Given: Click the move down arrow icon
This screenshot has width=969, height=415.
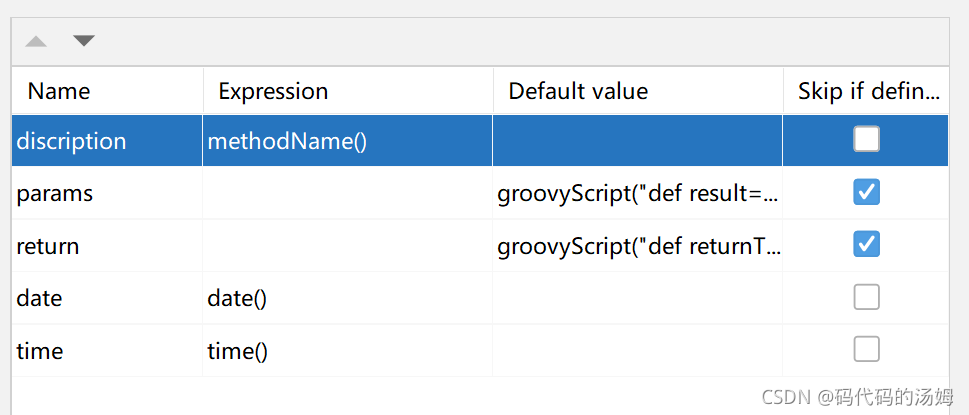Looking at the screenshot, I should coord(84,41).
